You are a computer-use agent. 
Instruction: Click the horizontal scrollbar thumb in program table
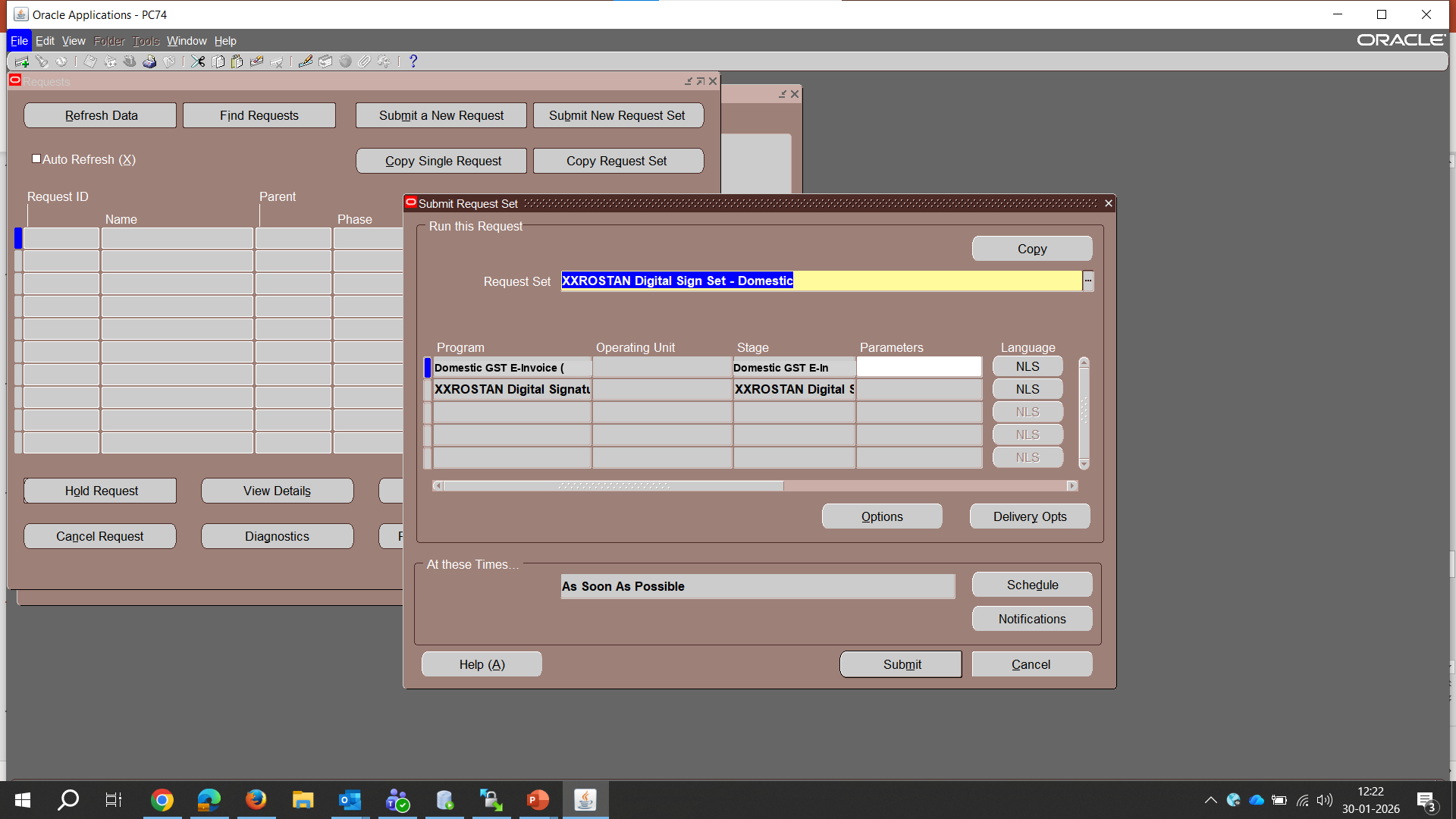[x=613, y=485]
